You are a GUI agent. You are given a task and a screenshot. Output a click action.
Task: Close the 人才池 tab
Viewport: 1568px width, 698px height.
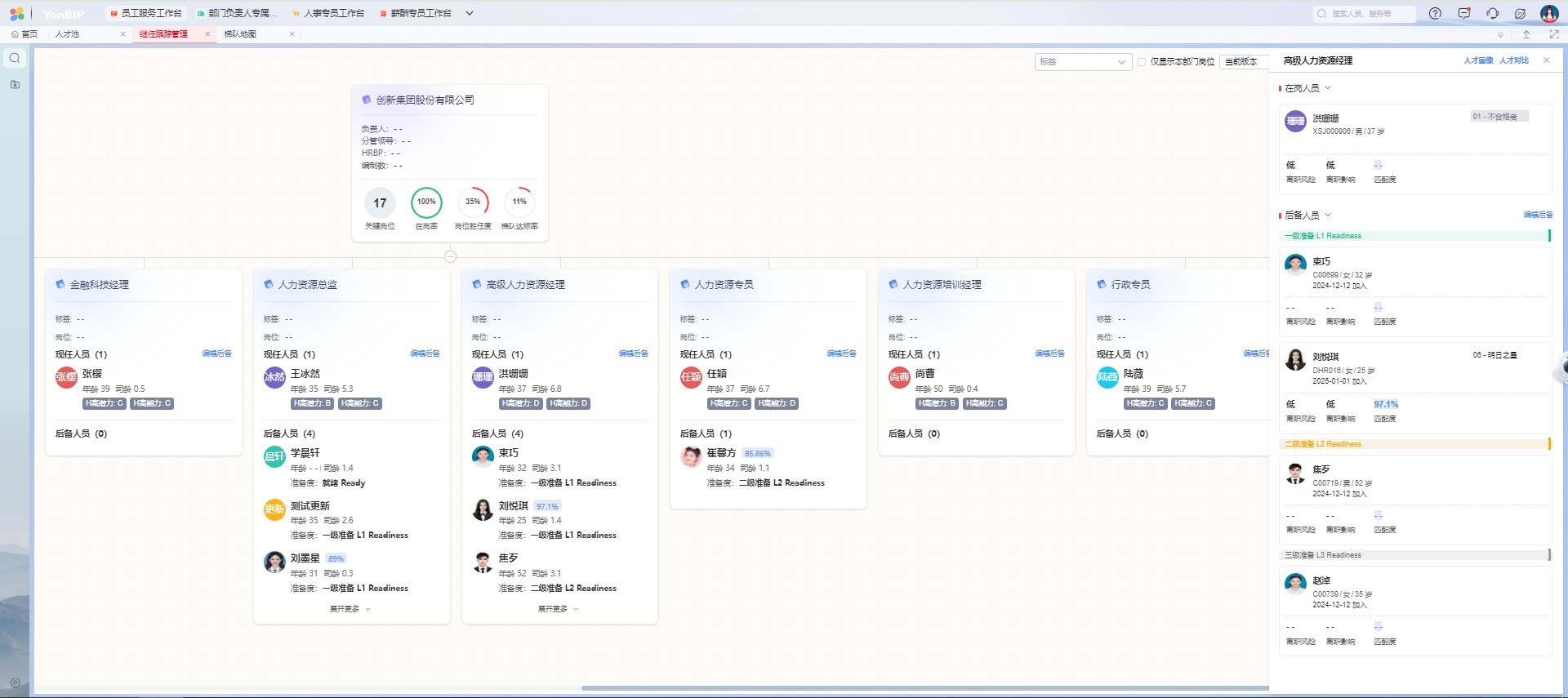pos(123,34)
